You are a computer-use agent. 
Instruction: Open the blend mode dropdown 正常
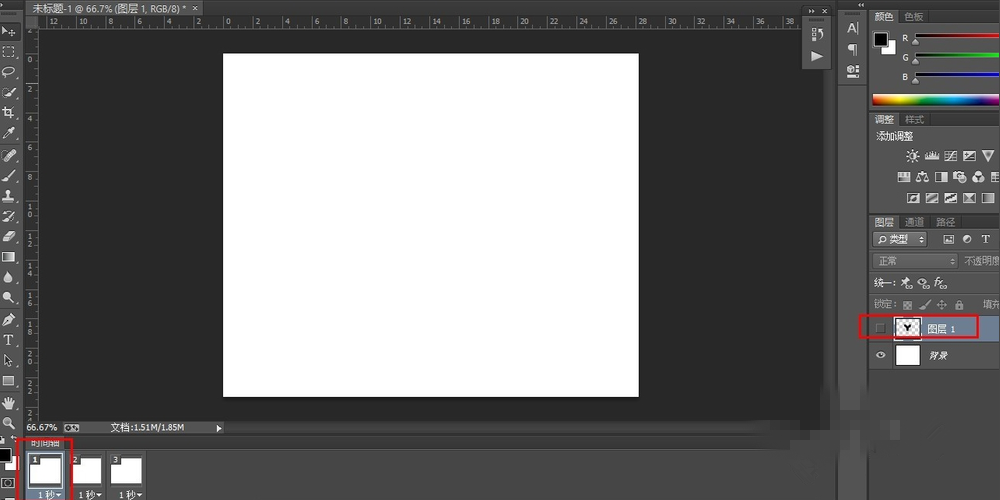[x=914, y=261]
